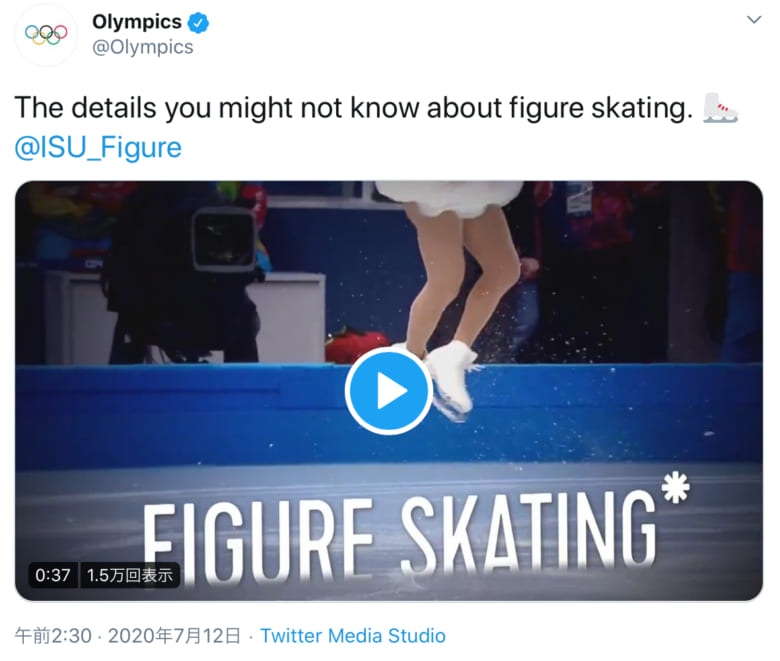The image size is (780, 661).
Task: Open the Olympics display name
Action: pyautogui.click(x=136, y=21)
